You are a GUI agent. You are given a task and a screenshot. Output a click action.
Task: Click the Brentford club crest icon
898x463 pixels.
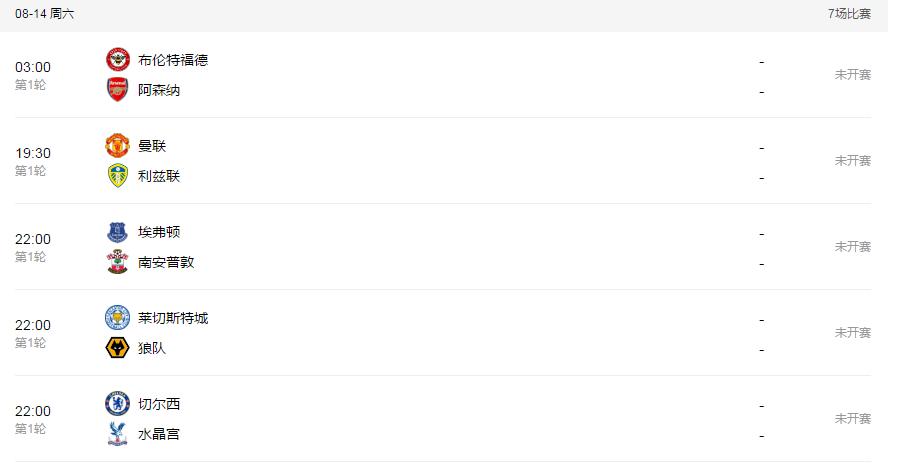tap(118, 59)
